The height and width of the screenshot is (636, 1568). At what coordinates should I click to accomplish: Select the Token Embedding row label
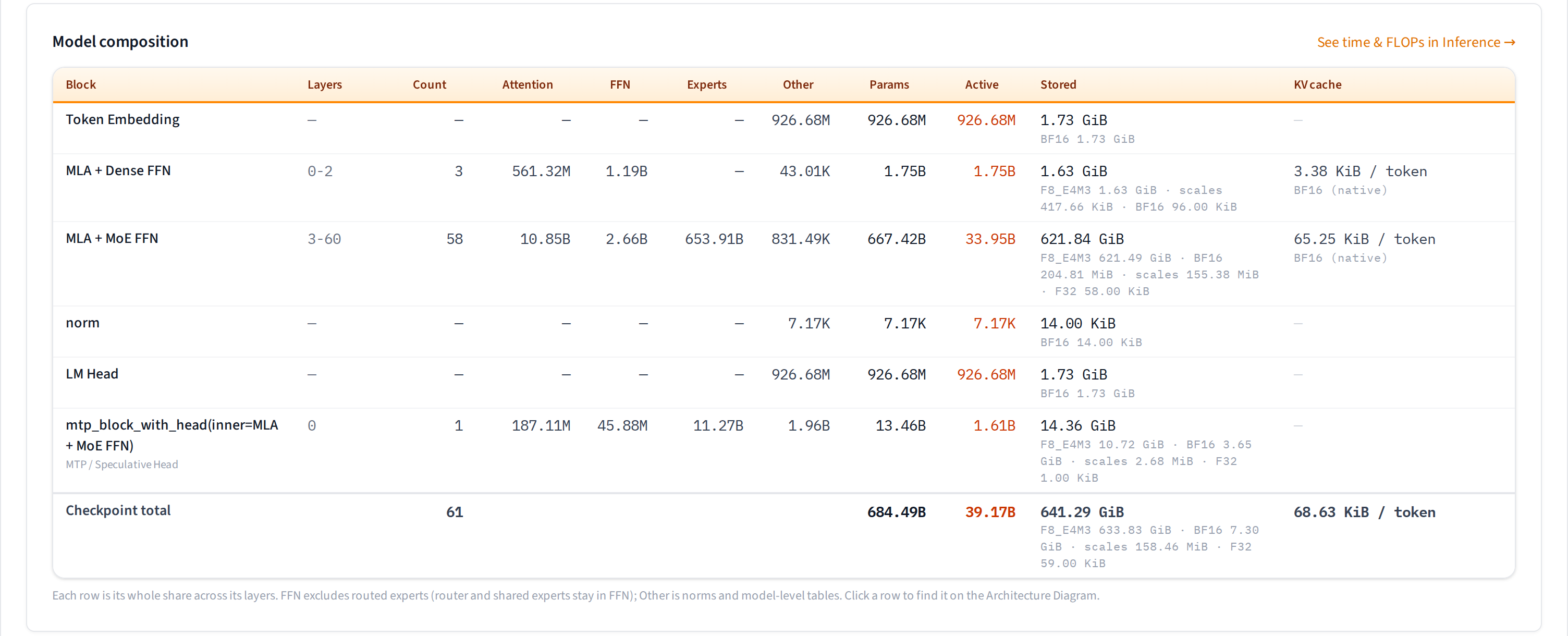[123, 119]
